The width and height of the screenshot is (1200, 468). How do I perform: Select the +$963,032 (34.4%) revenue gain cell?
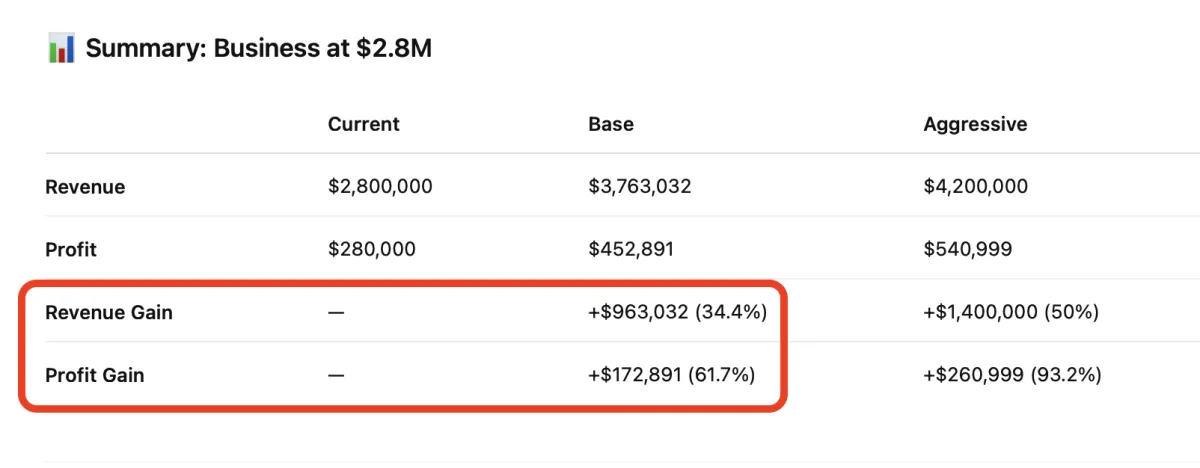point(677,312)
